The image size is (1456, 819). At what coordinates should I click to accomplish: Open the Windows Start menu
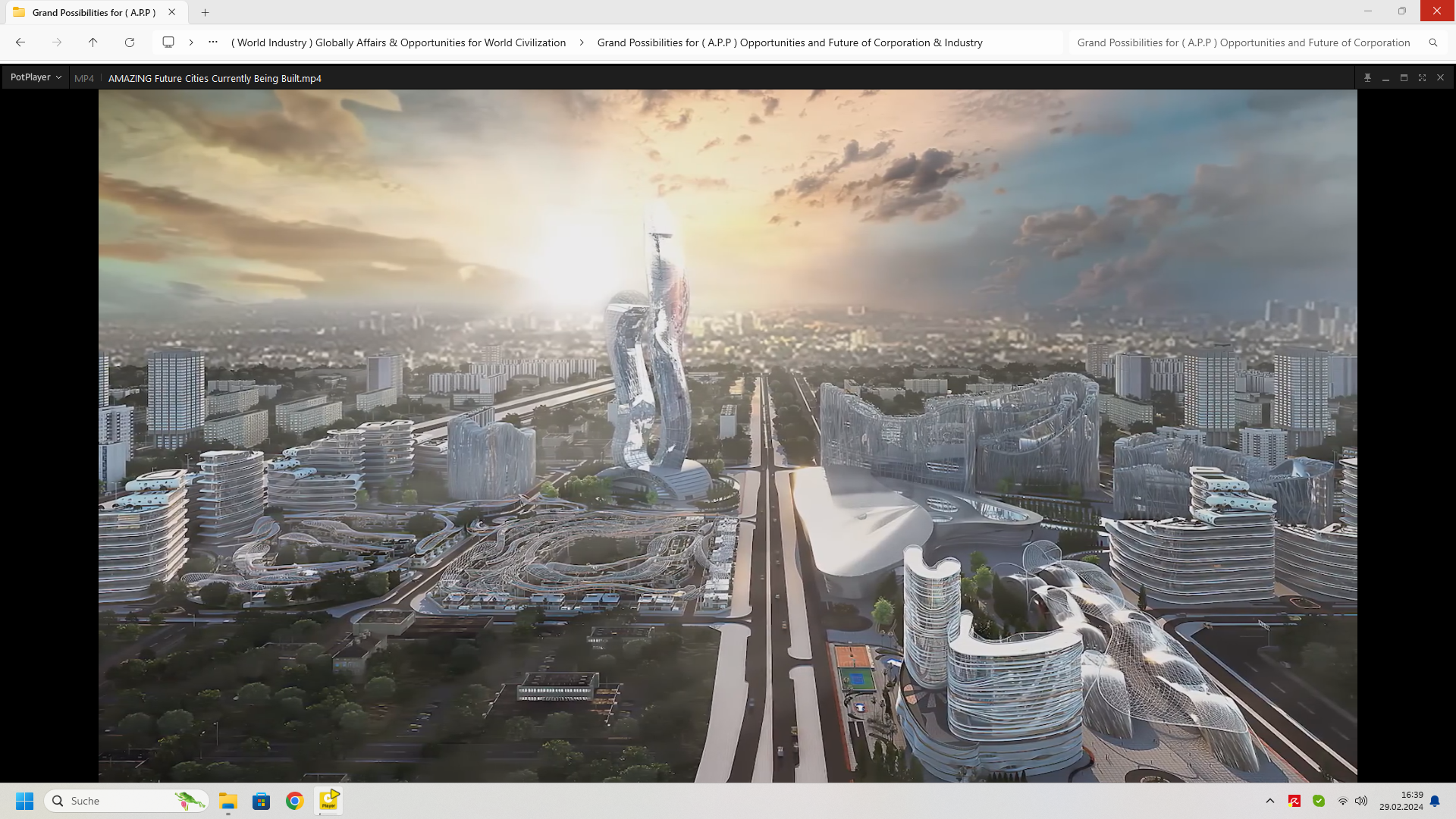coord(24,801)
